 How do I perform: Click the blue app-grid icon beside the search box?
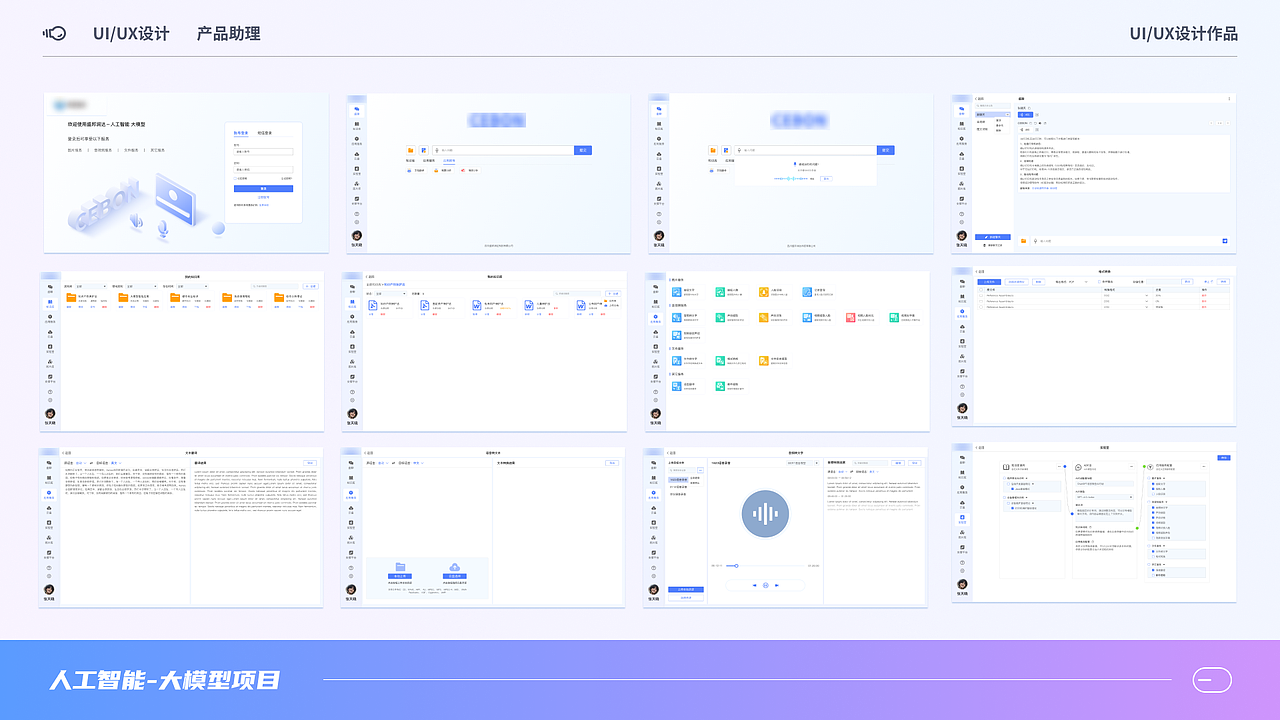click(424, 150)
